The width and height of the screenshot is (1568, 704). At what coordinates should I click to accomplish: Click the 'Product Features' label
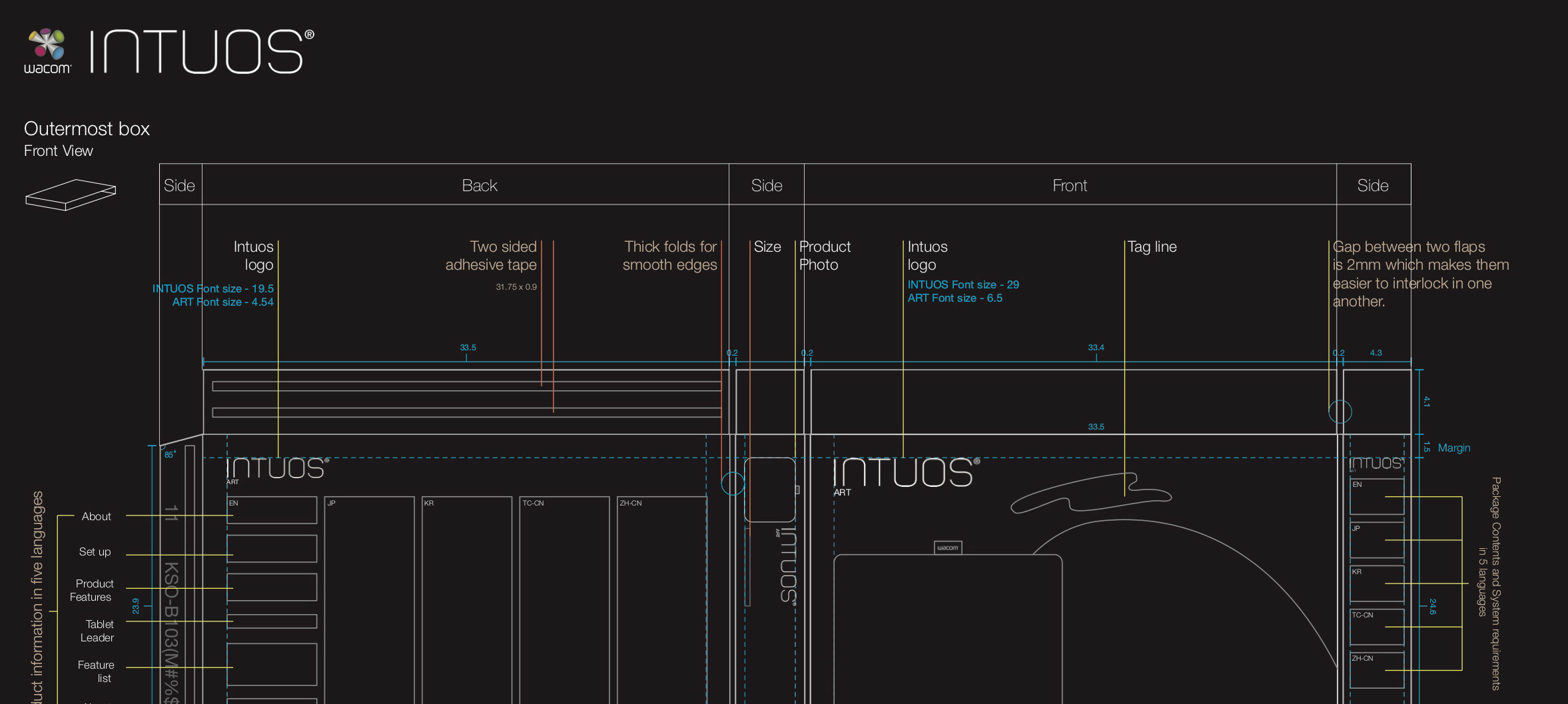(92, 590)
